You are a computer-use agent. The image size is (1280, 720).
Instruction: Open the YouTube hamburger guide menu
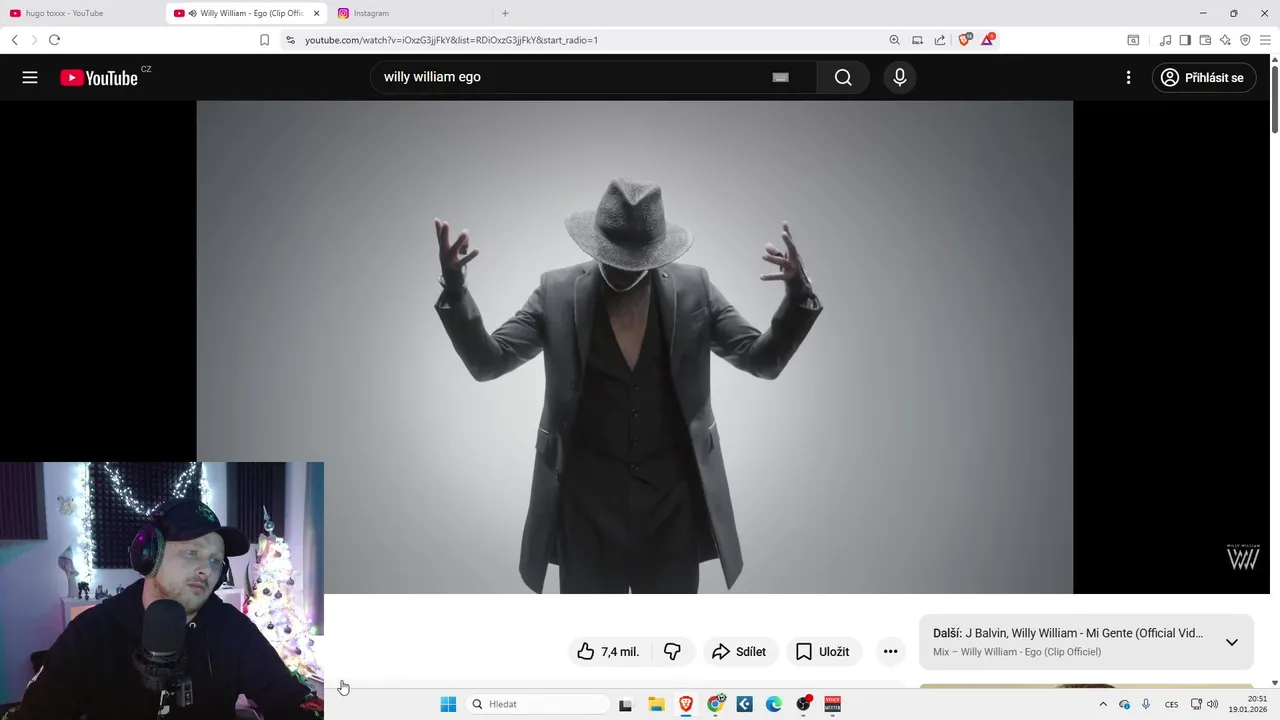click(x=30, y=77)
